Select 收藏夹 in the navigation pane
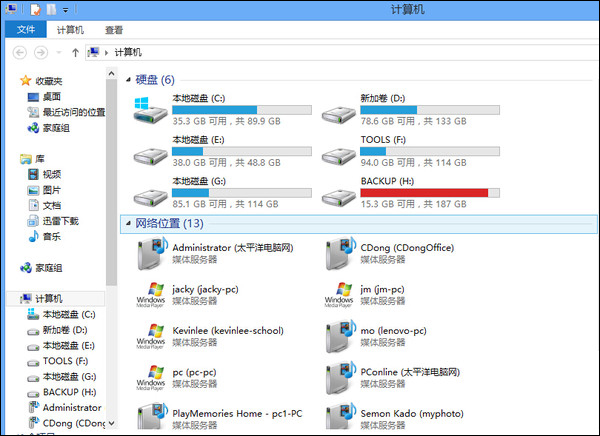 point(41,81)
